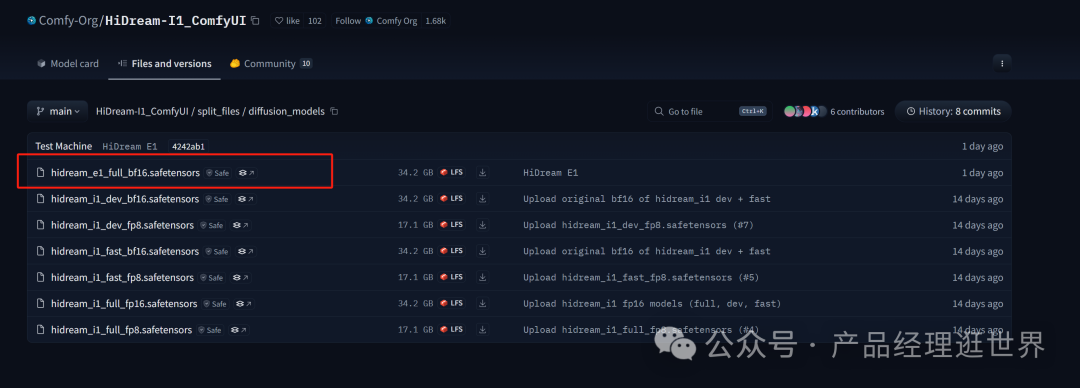Open hidream_i1_dev_bf16.safetensors file
The width and height of the screenshot is (1080, 388).
[125, 199]
